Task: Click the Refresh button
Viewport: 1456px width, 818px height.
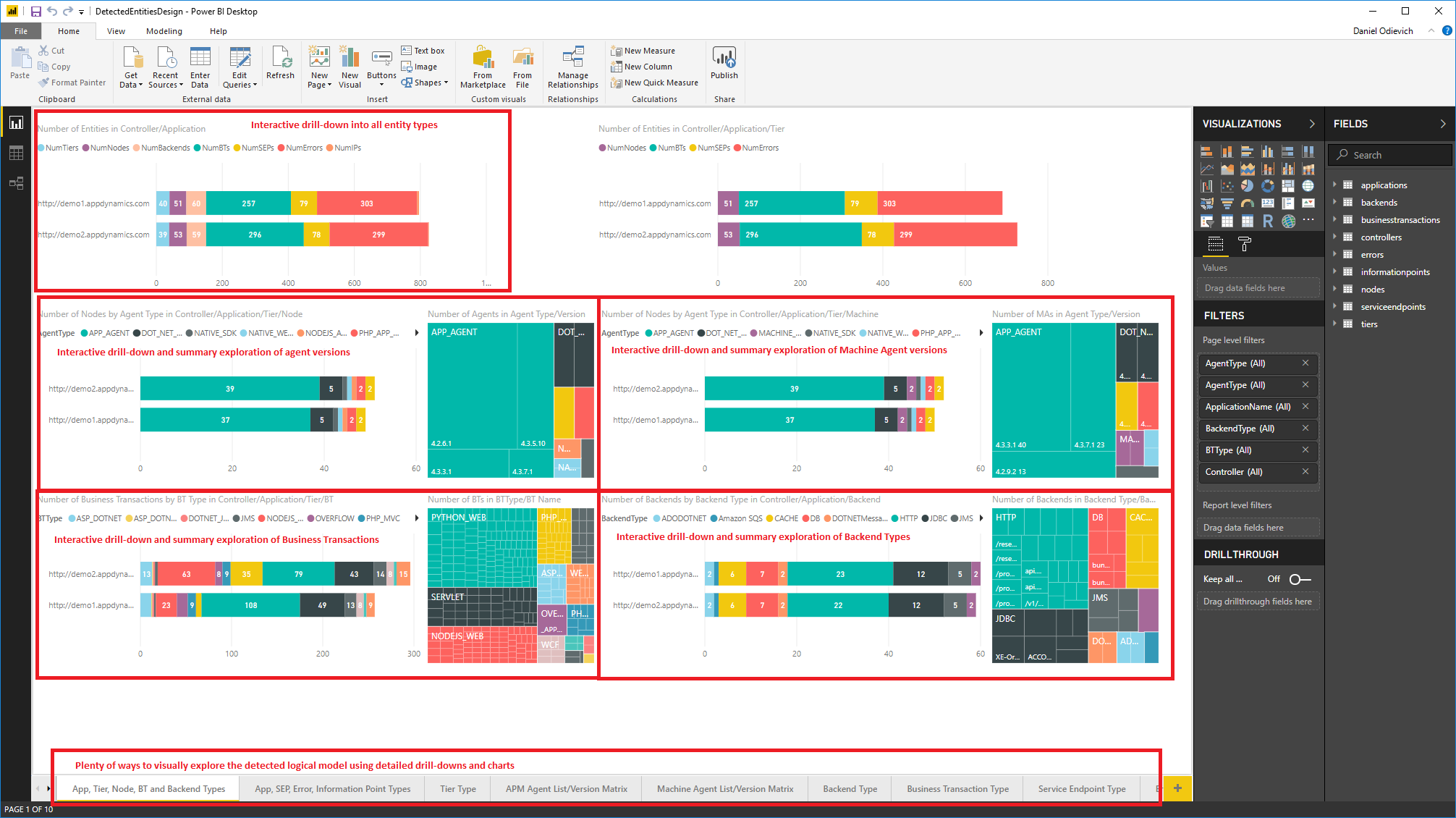Action: click(x=280, y=63)
